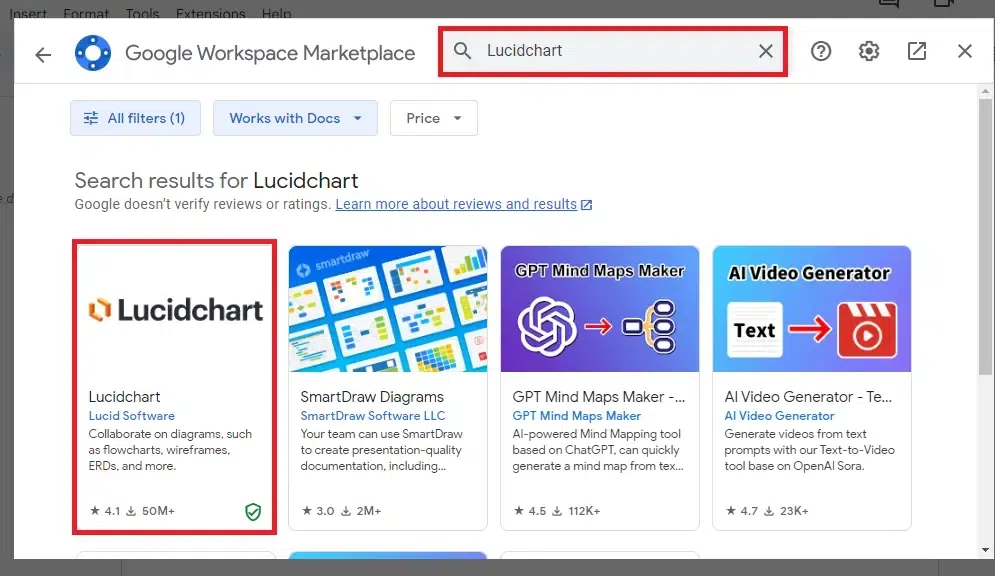Select the SmartDraw Diagrams app title

coord(372,396)
